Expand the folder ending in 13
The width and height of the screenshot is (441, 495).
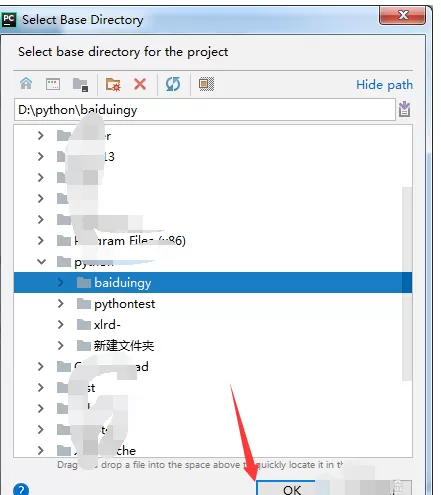(x=41, y=156)
